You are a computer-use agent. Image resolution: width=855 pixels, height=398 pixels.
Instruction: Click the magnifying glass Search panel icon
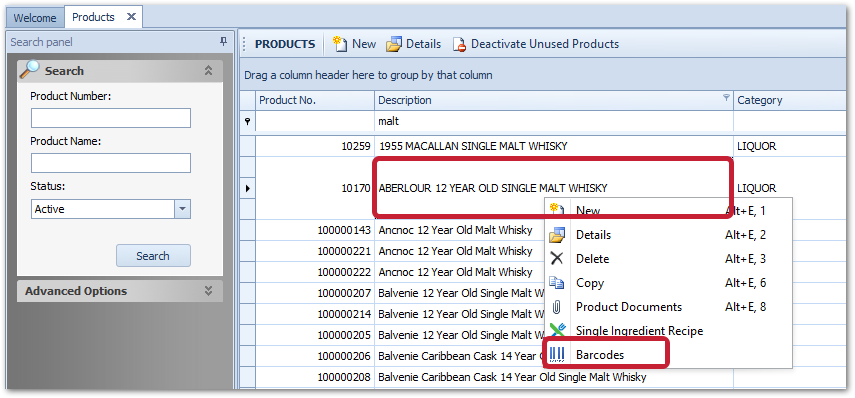30,70
